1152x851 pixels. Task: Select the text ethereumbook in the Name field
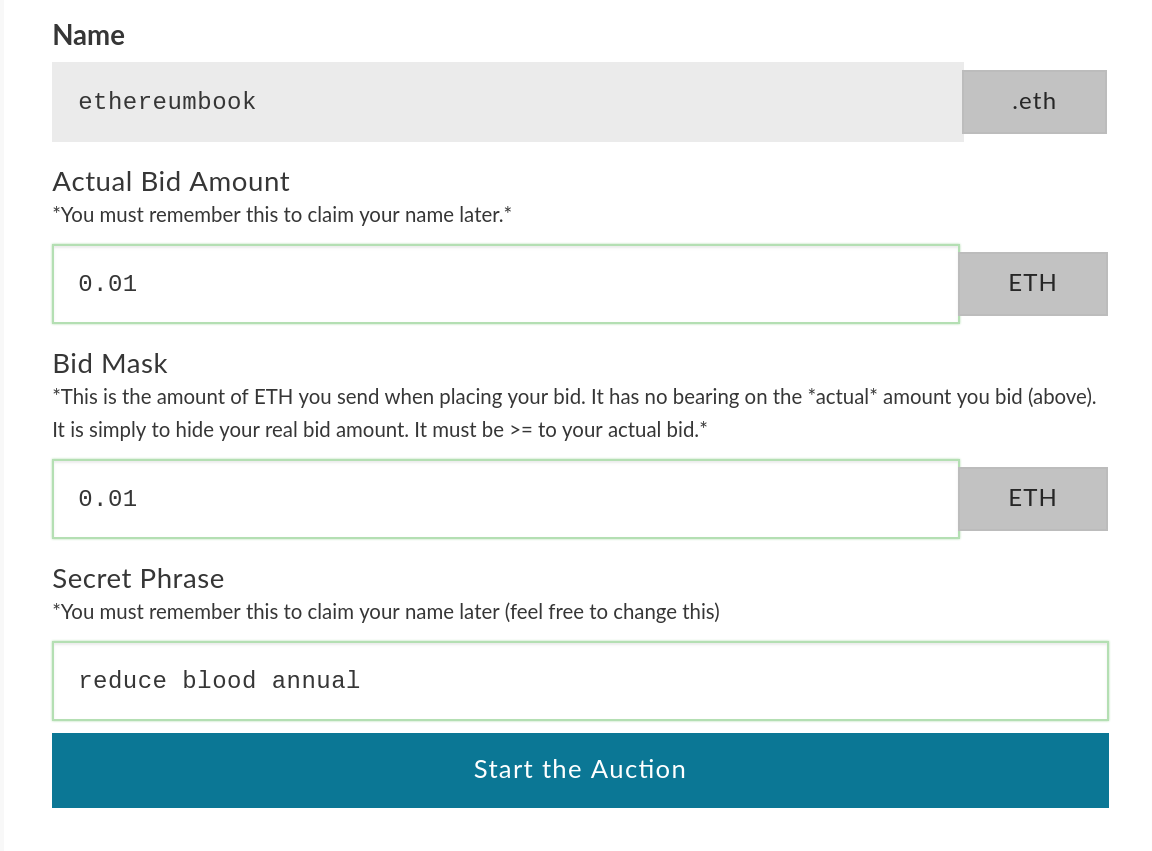point(167,101)
